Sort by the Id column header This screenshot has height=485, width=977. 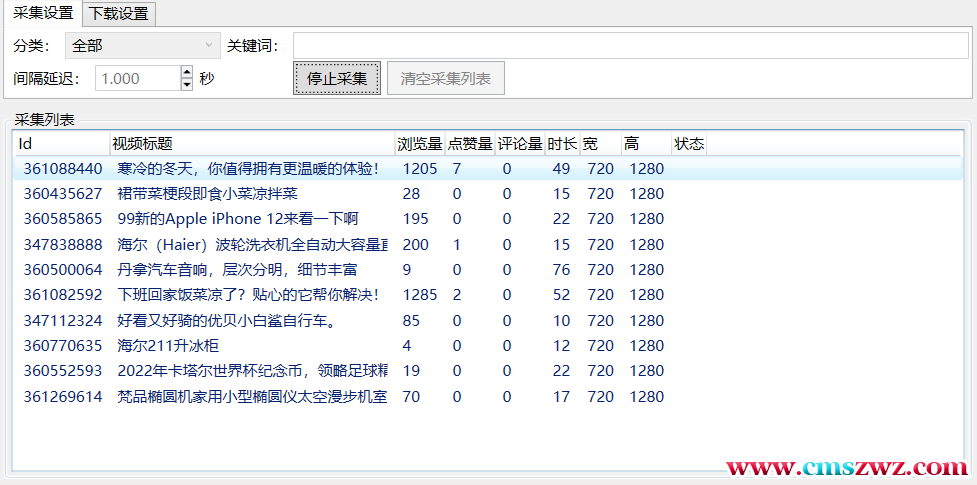pos(60,144)
